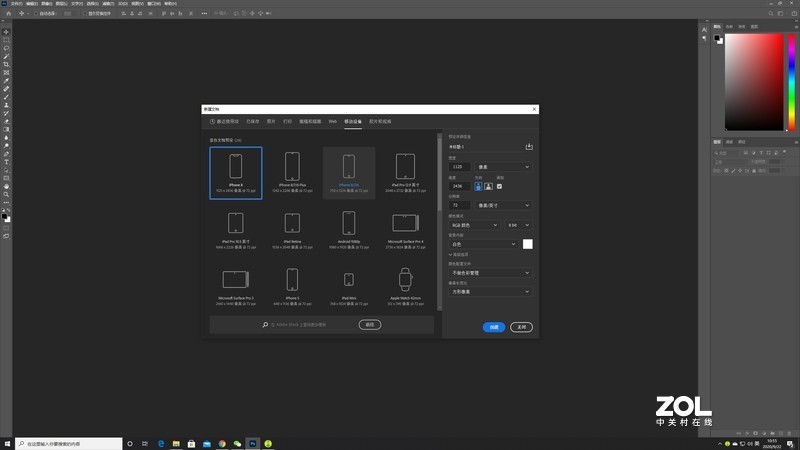Toggle the Artboards checkbox

500,186
